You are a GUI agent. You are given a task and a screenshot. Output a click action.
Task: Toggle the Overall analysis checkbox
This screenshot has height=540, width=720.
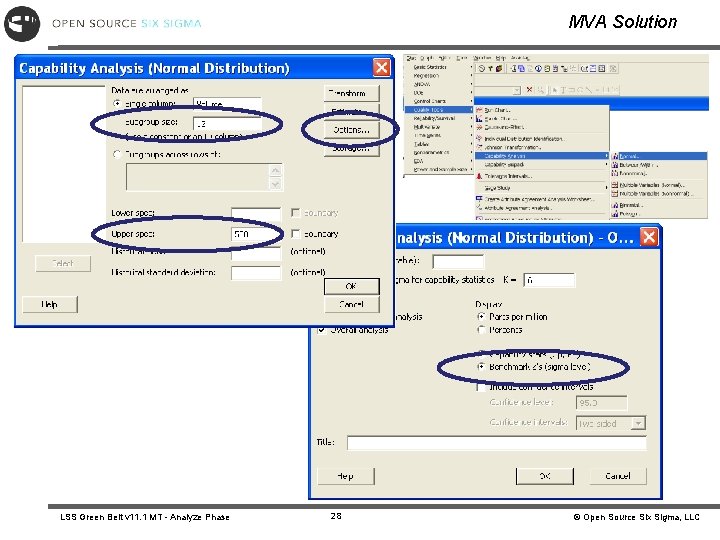(322, 329)
